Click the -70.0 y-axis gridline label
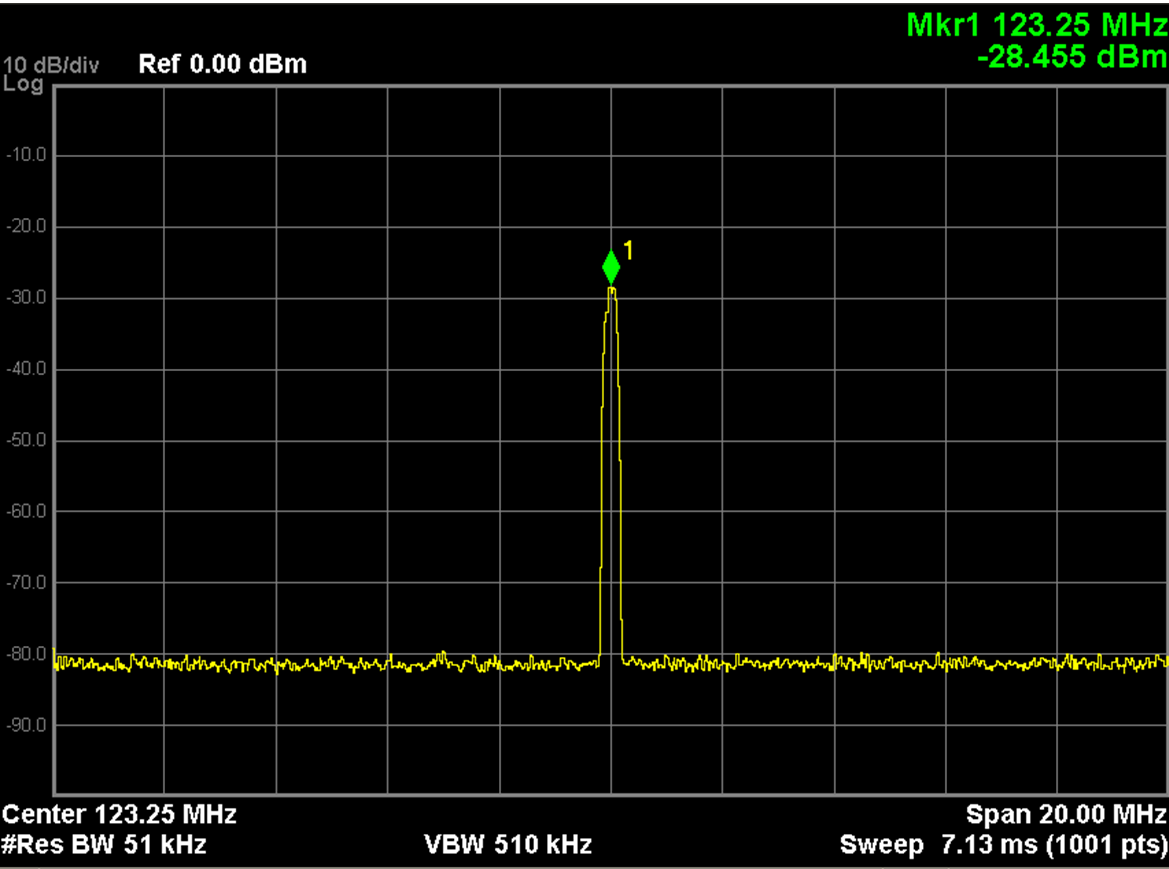Screen dimensions: 1169x869 (26, 582)
